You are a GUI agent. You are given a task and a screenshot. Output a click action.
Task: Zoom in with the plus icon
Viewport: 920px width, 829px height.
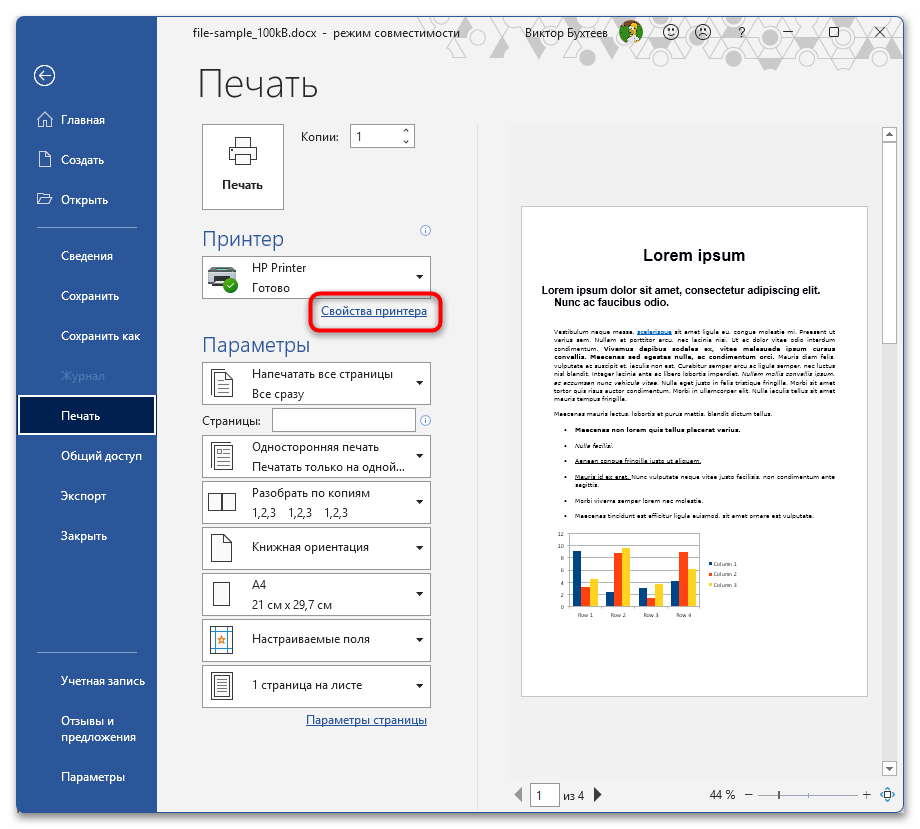tap(867, 795)
